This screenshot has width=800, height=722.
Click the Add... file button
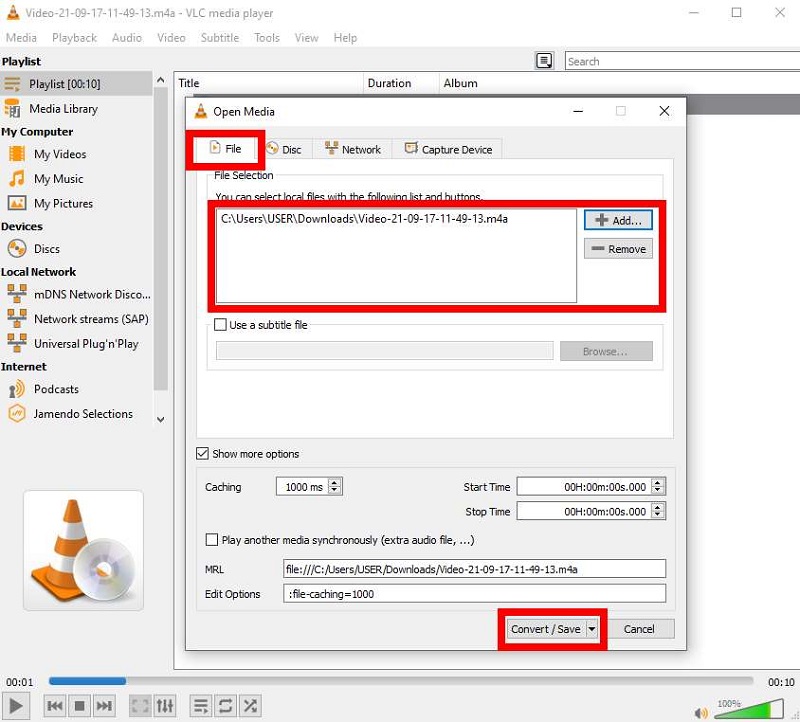[618, 220]
